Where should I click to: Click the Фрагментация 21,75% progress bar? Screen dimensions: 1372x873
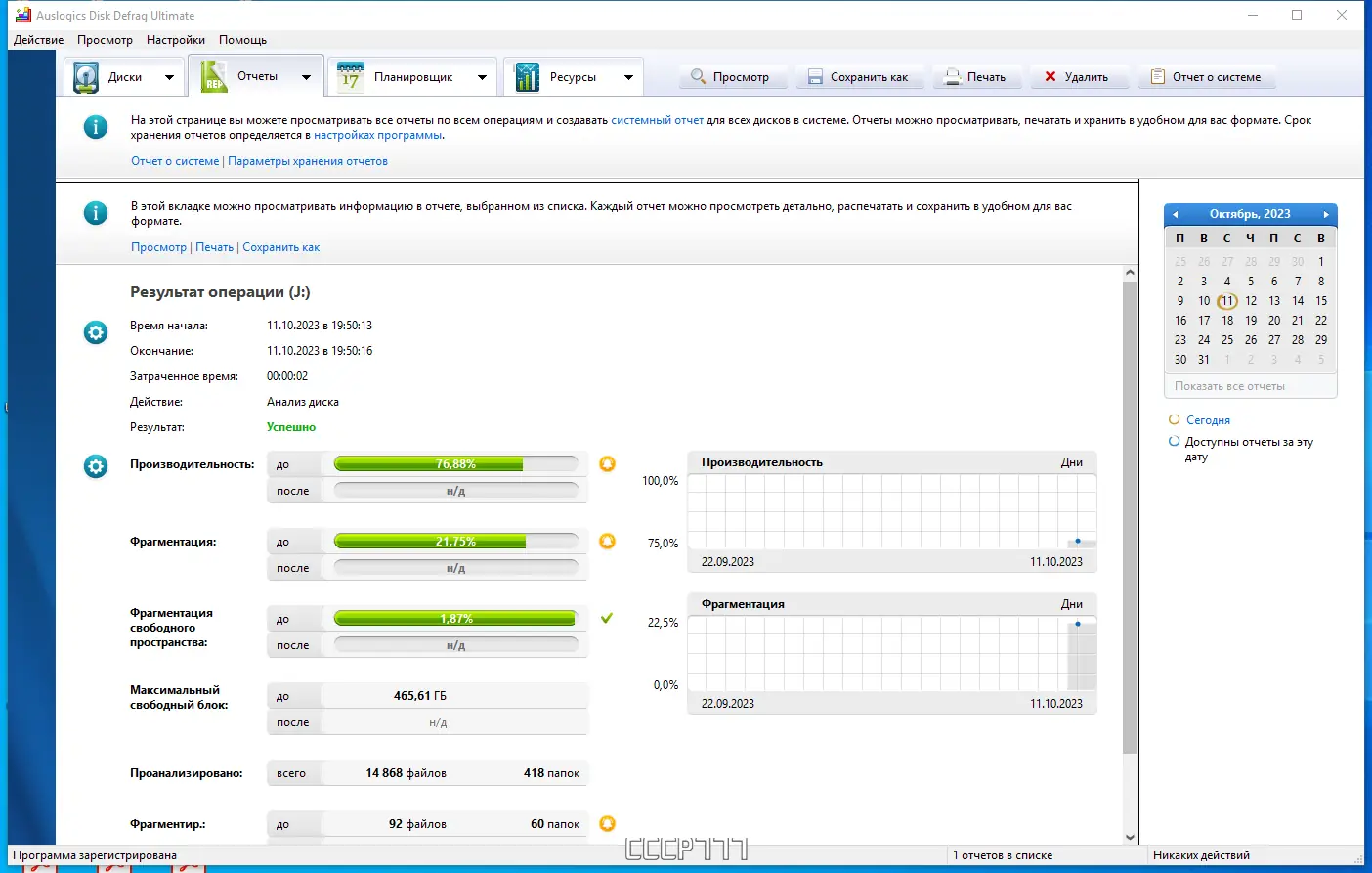click(456, 542)
